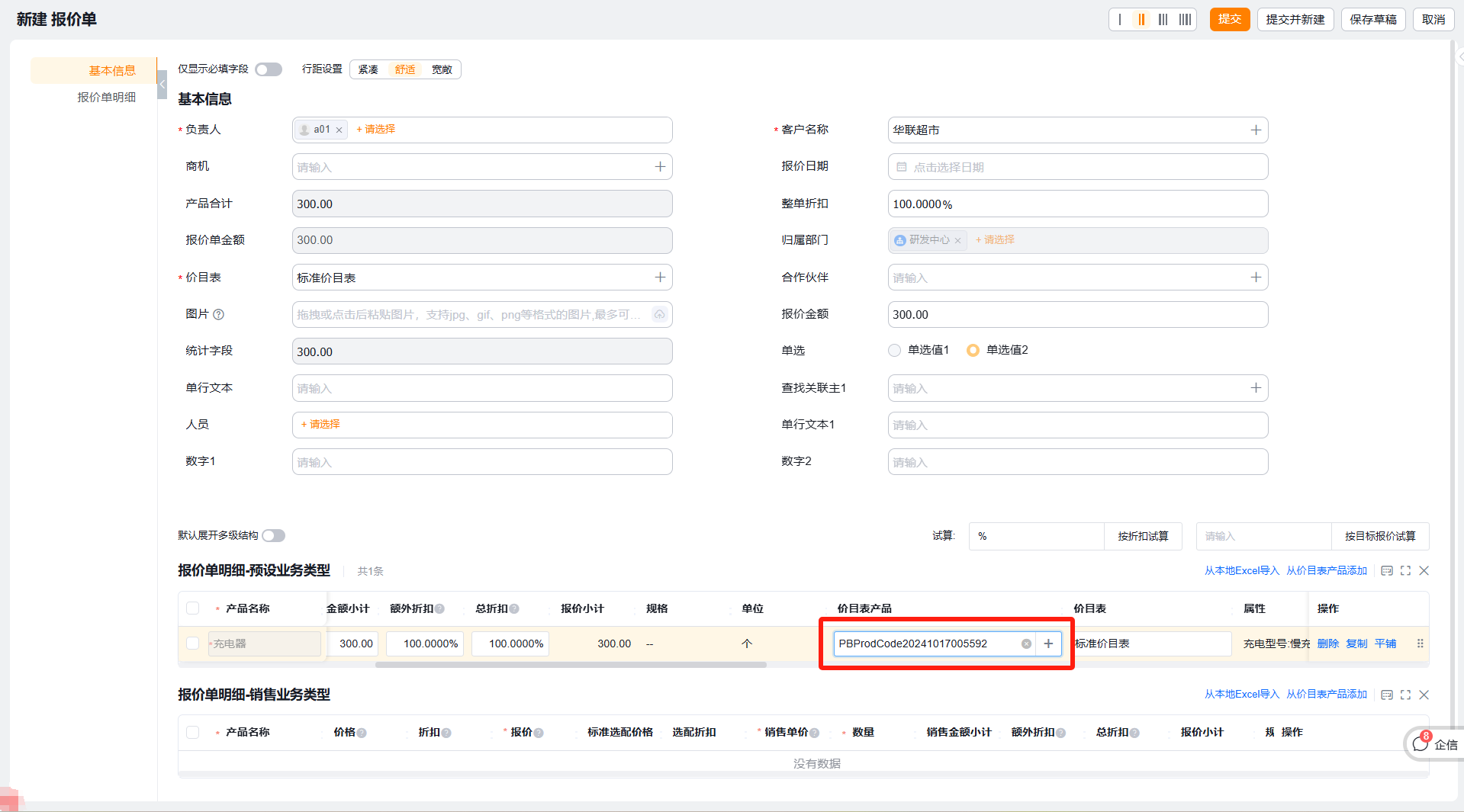Click trial discount percent input field

pos(1036,537)
